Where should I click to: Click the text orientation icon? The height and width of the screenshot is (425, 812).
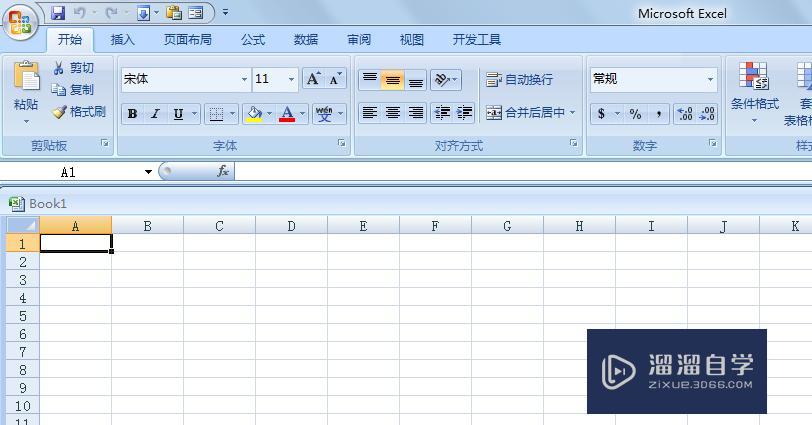pyautogui.click(x=442, y=80)
